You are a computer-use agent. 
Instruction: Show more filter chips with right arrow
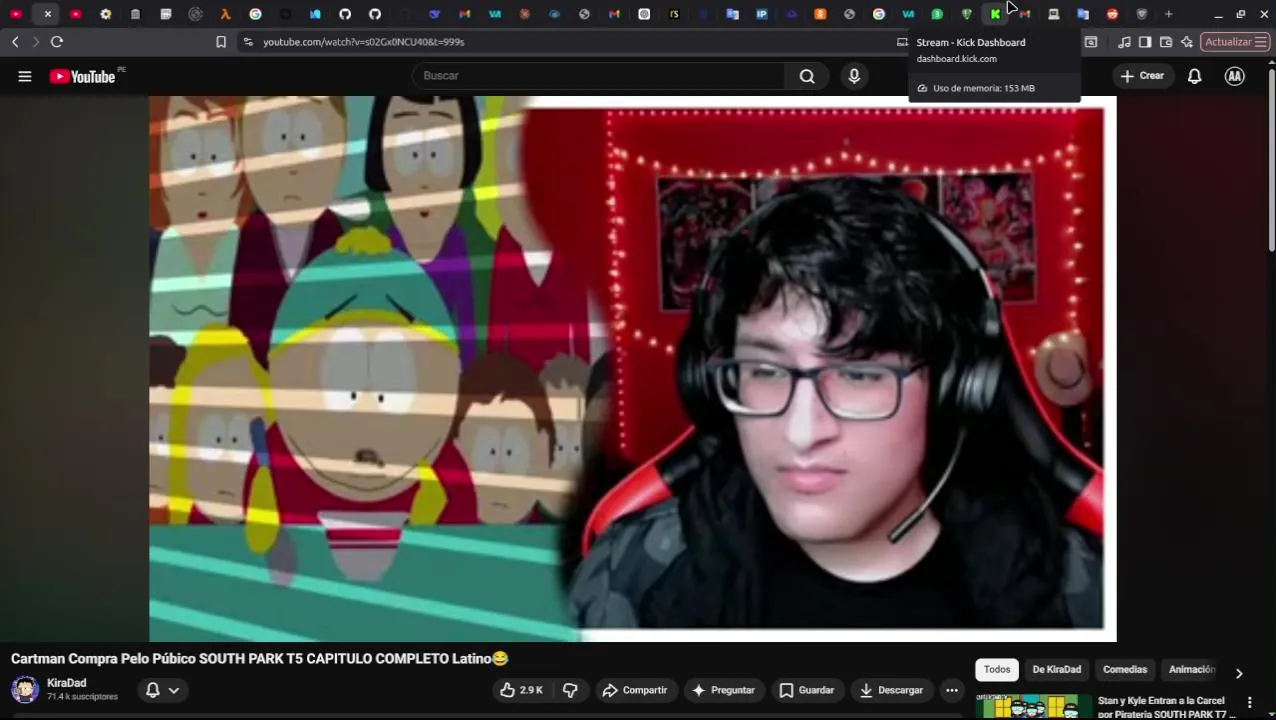pos(1239,673)
